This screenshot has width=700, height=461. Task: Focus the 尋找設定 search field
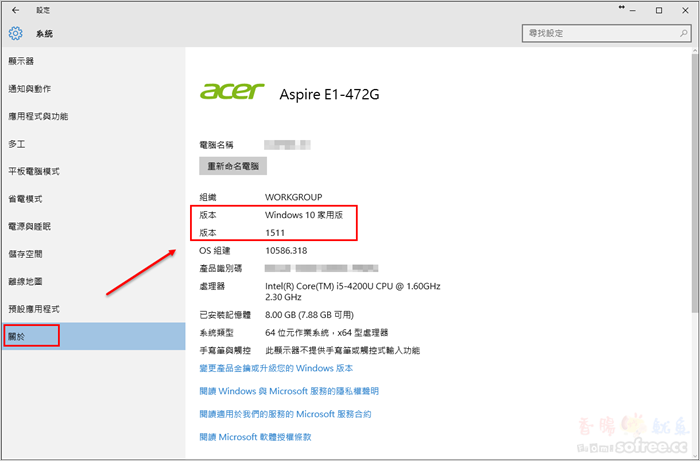pos(607,33)
